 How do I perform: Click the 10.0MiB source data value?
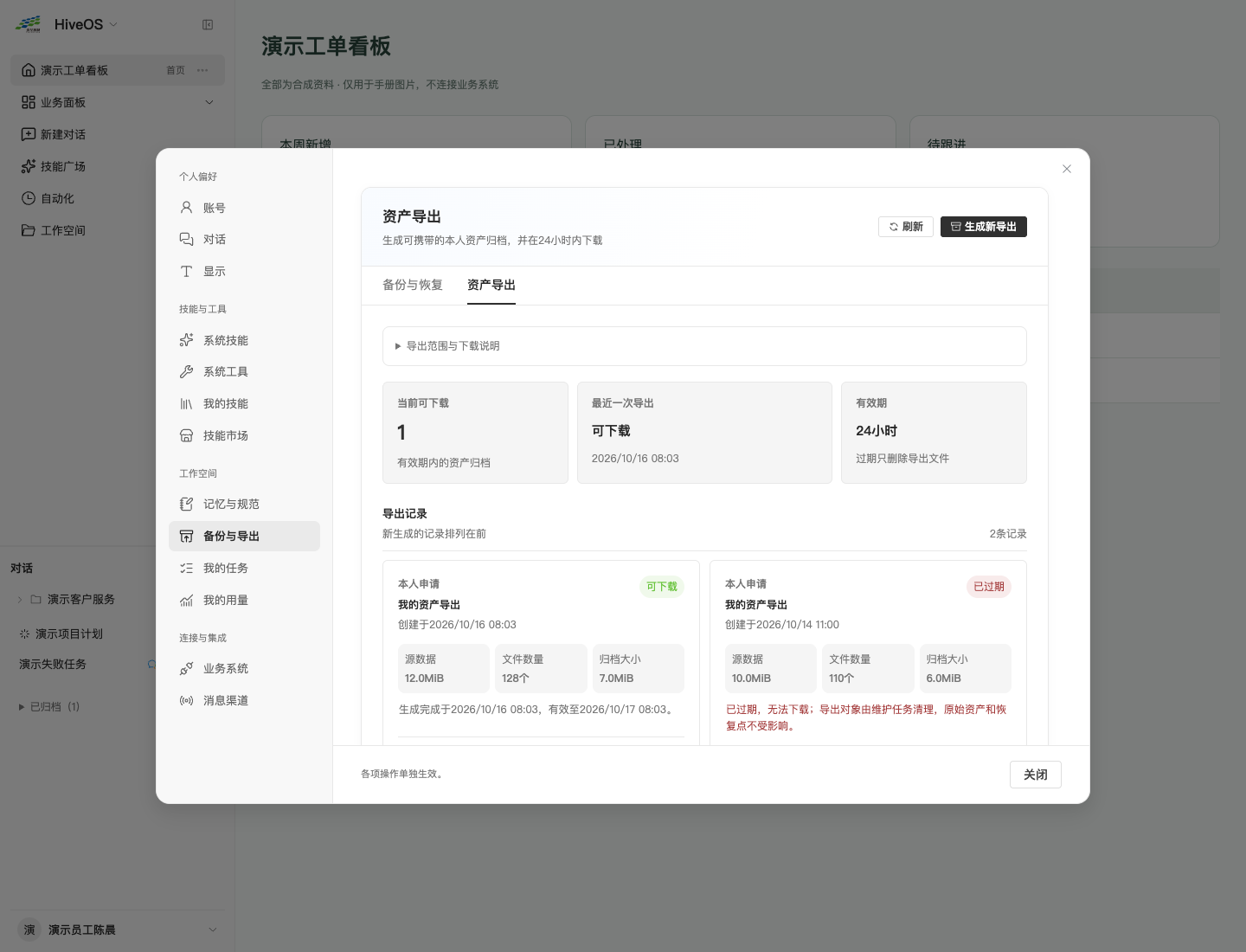point(751,679)
